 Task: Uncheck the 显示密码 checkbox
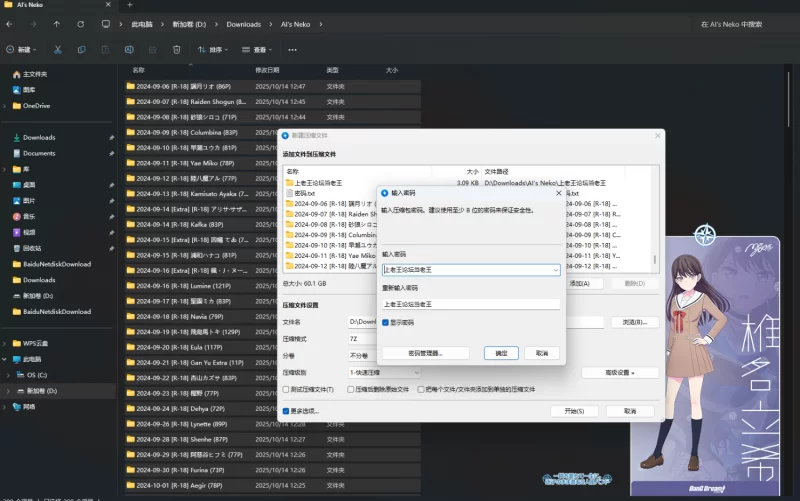click(x=386, y=322)
